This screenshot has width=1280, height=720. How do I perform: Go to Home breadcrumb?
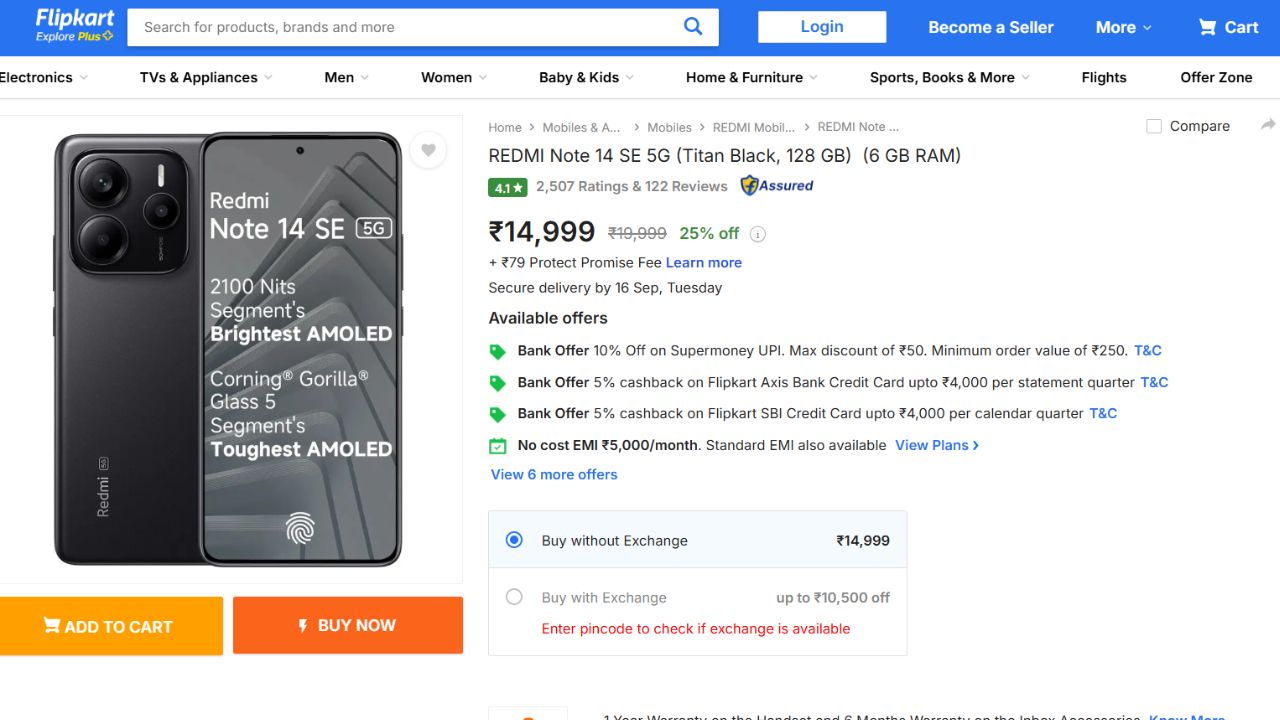tap(505, 127)
